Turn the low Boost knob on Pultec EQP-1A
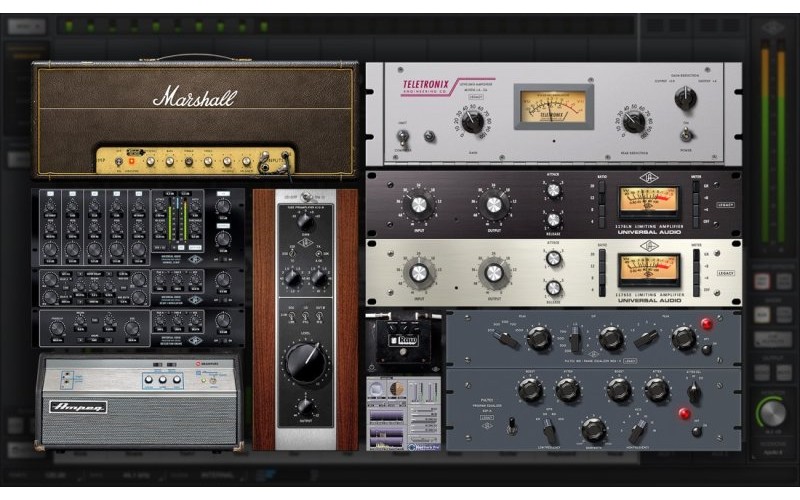 (x=530, y=390)
